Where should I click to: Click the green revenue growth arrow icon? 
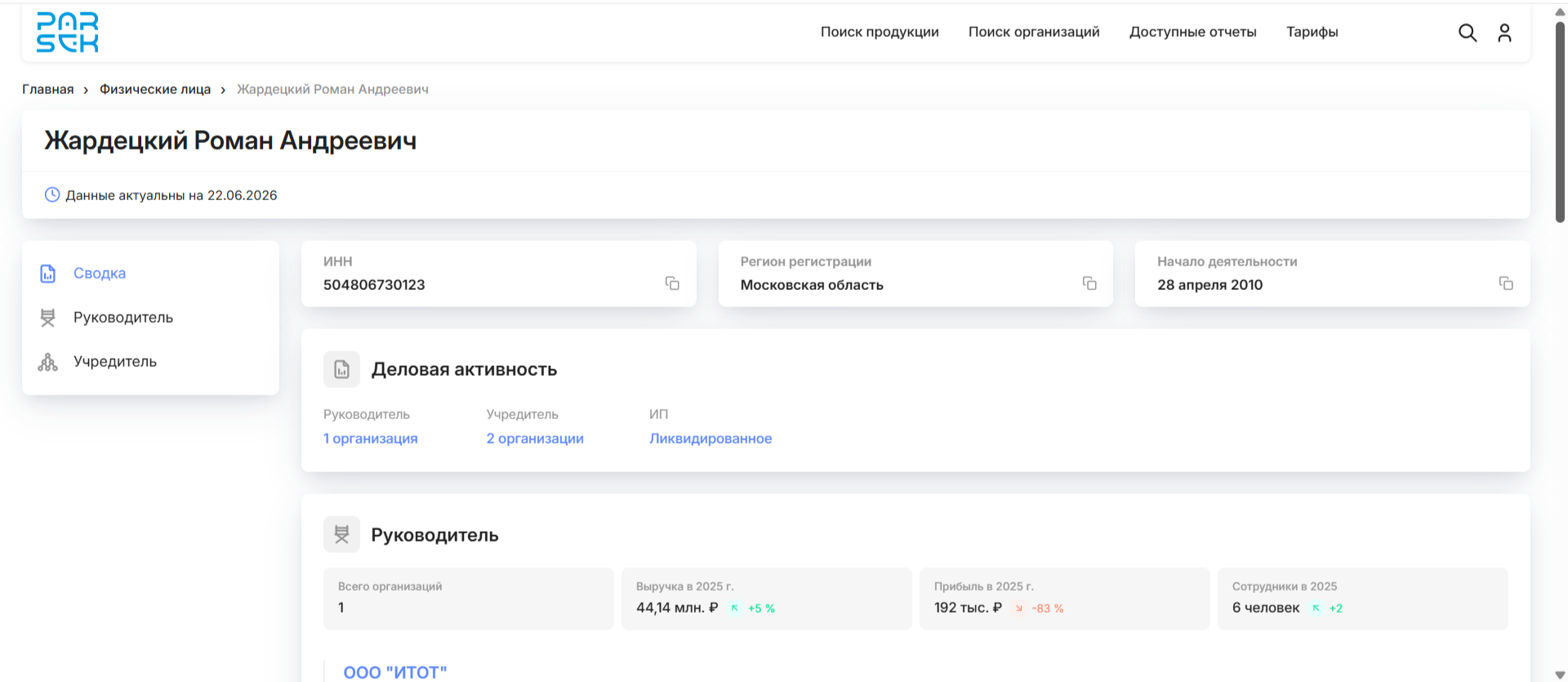click(x=734, y=608)
